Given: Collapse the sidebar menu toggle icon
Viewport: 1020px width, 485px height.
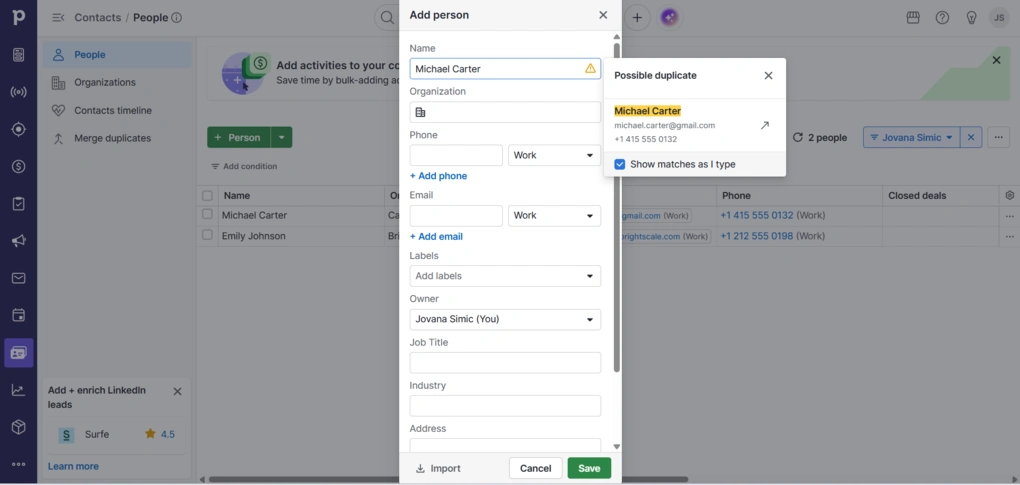Looking at the screenshot, I should 58,18.
